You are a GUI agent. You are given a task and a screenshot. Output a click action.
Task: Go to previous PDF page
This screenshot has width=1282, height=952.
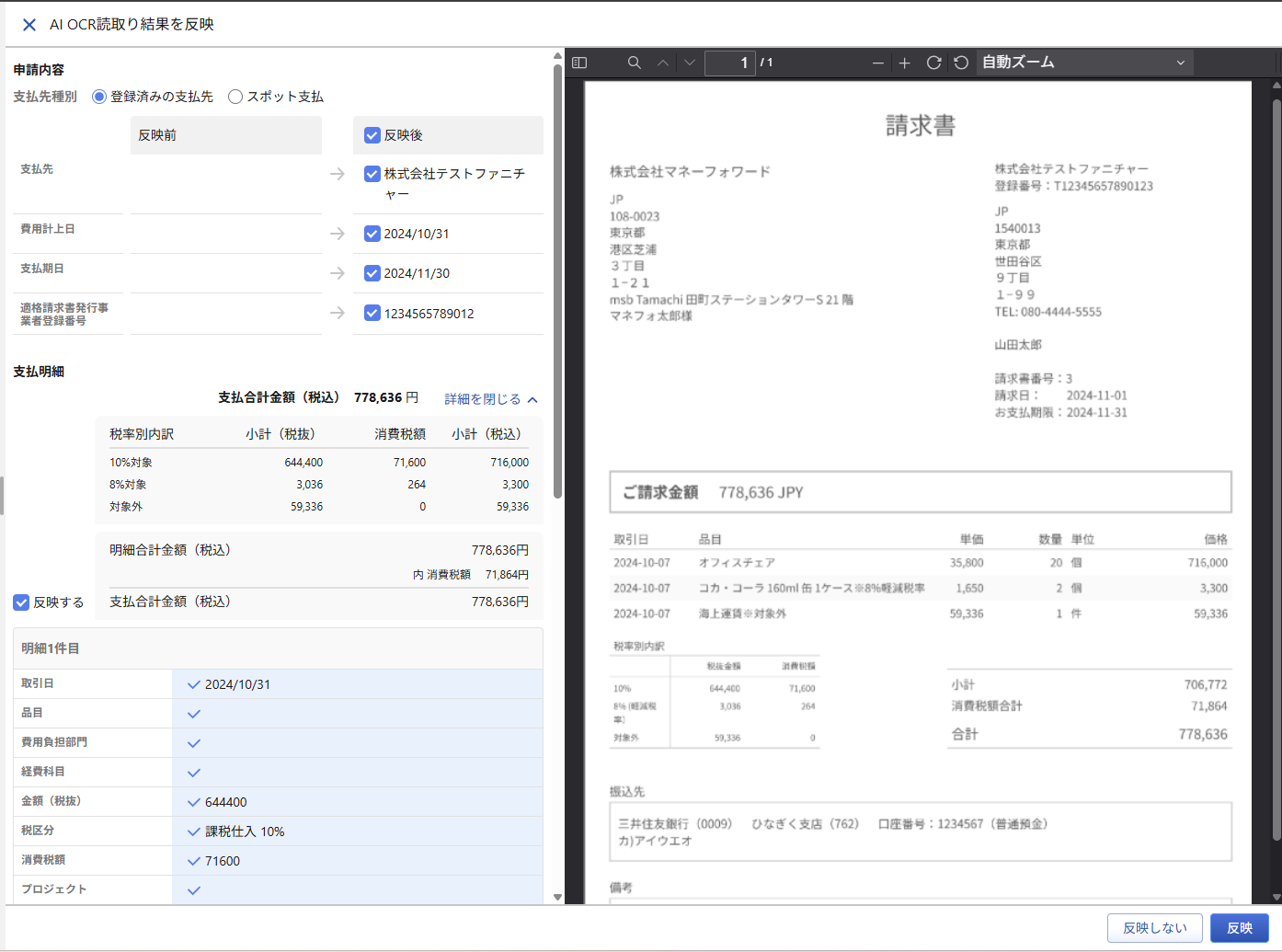pyautogui.click(x=662, y=63)
